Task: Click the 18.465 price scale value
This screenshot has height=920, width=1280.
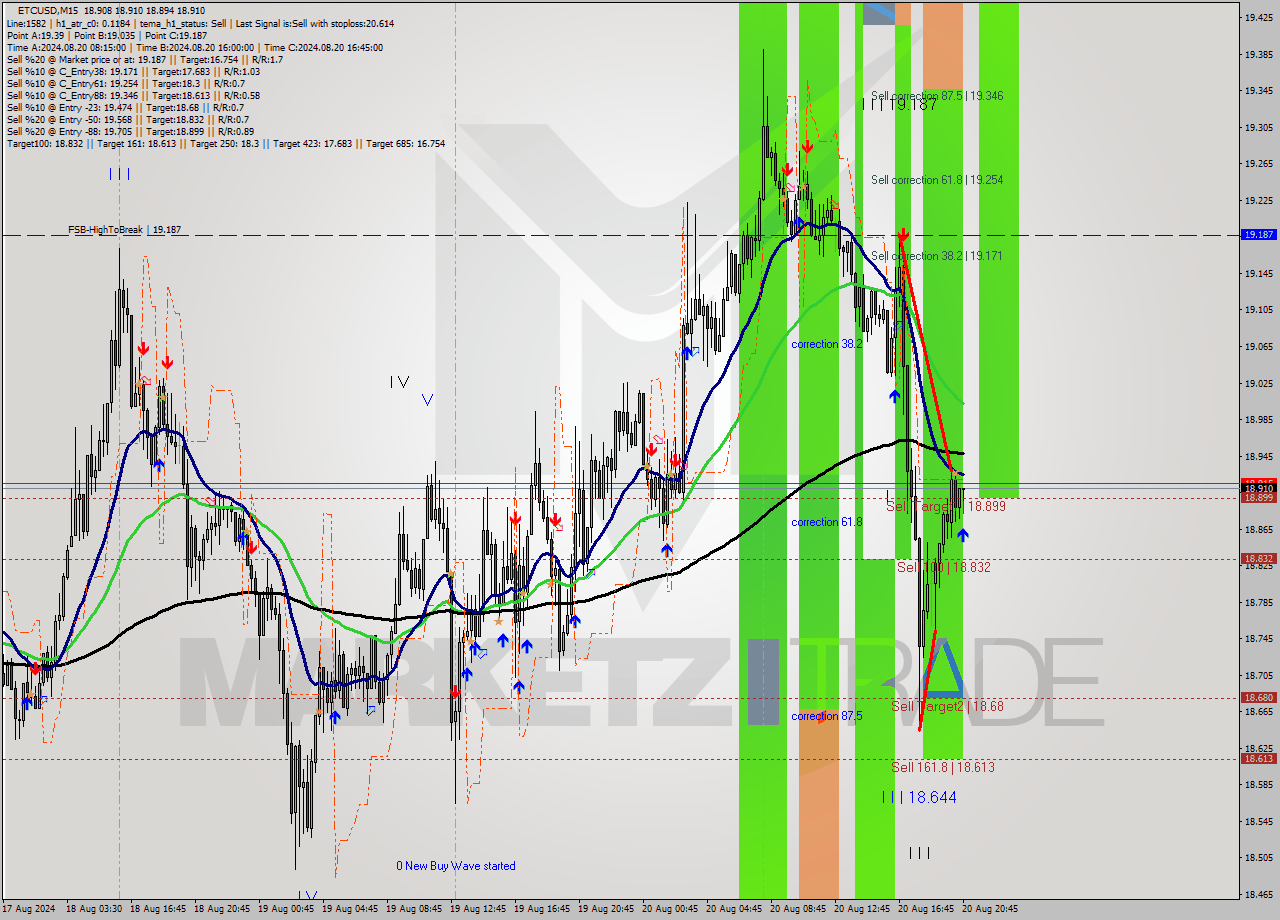Action: [1258, 894]
